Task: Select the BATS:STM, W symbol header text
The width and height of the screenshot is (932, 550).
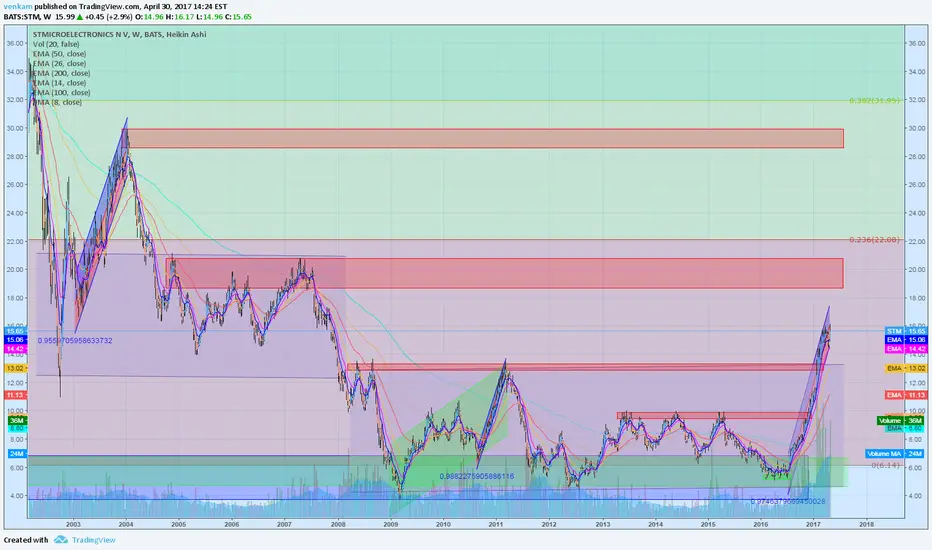Action: (27, 17)
